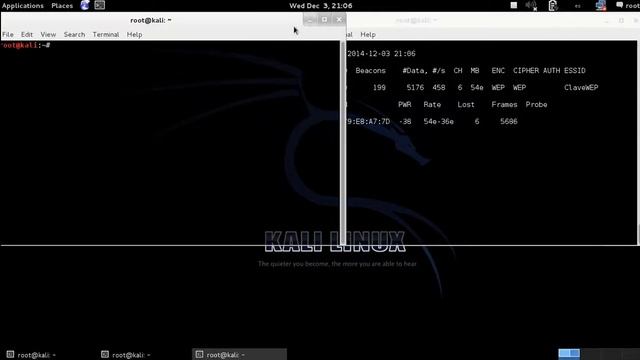Image resolution: width=640 pixels, height=360 pixels.
Task: Click the ESSID name 'ClaveWEP'
Action: (x=581, y=87)
